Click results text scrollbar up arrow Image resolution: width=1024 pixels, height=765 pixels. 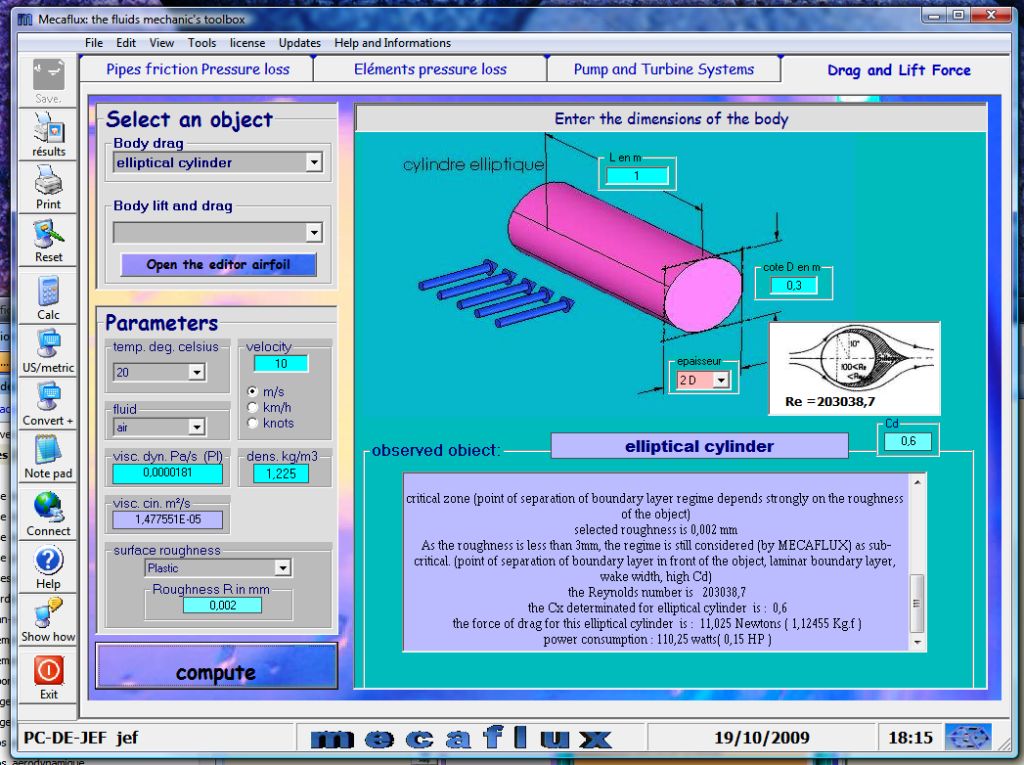[917, 482]
